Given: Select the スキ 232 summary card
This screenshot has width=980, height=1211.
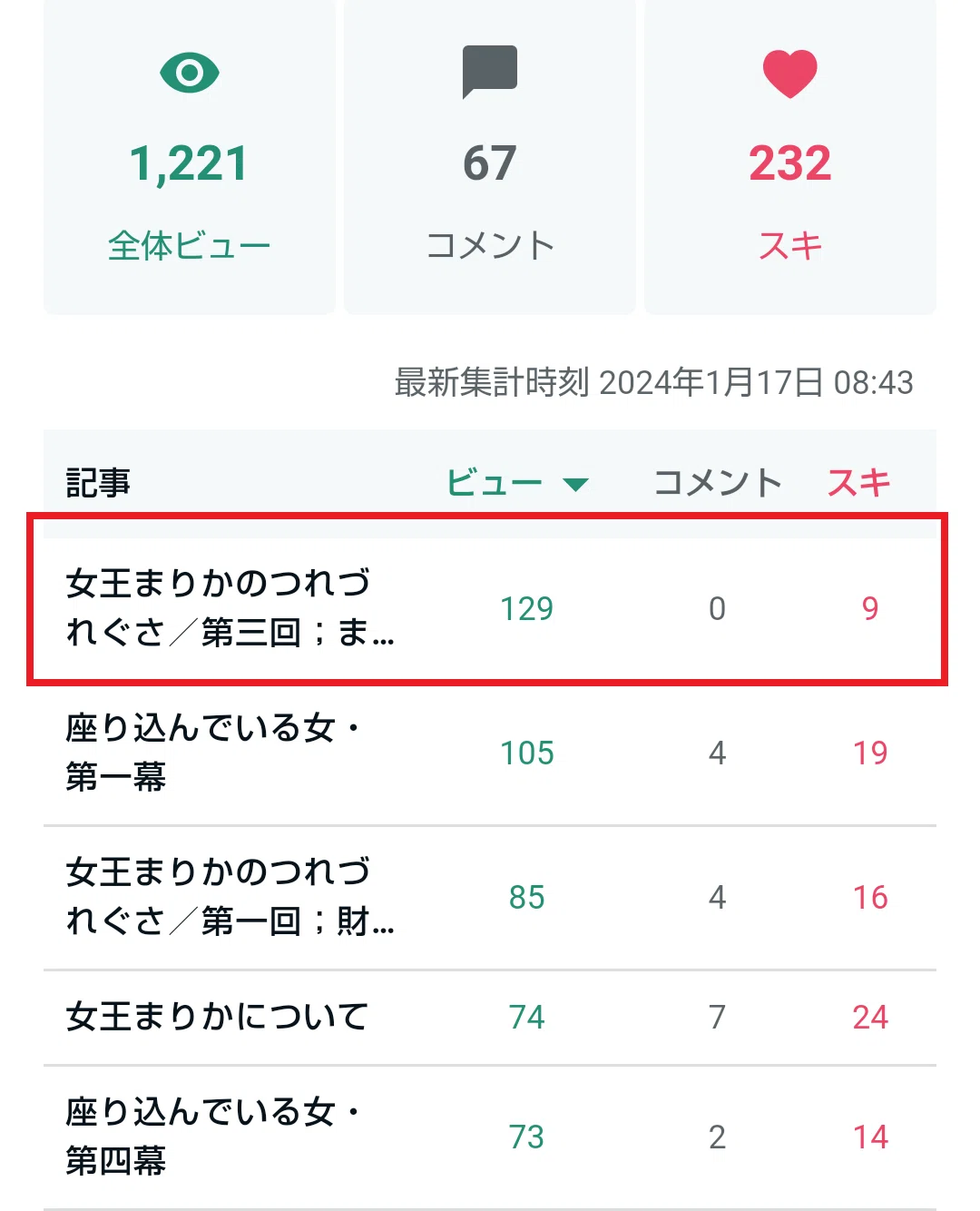Looking at the screenshot, I should coord(790,156).
